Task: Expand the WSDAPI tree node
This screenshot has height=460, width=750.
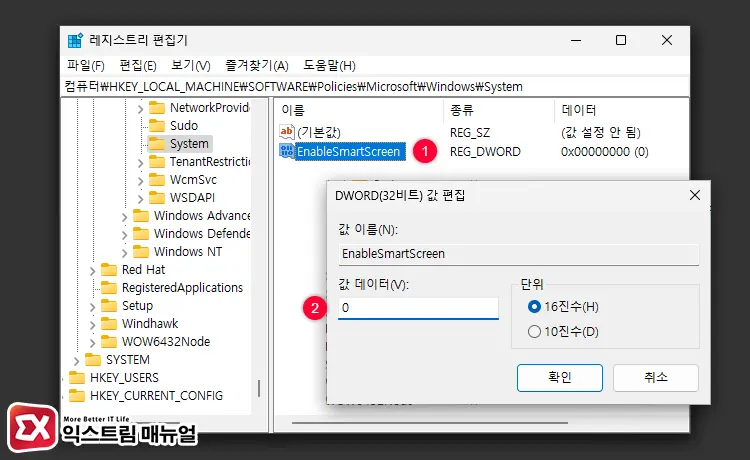Action: 140,199
